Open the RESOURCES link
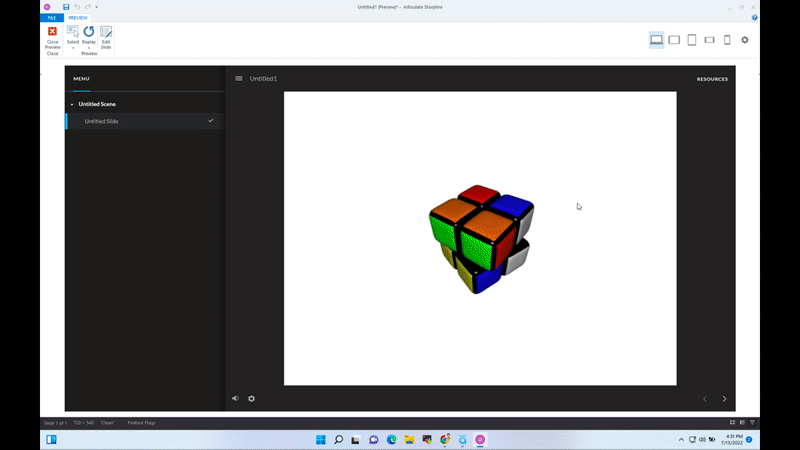The image size is (800, 450). pyautogui.click(x=712, y=79)
